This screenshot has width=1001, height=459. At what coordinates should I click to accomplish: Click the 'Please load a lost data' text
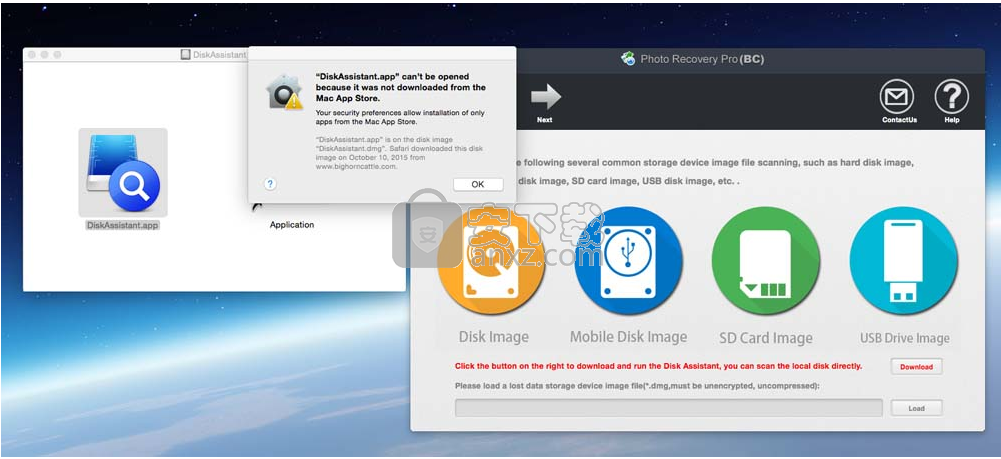(x=636, y=386)
